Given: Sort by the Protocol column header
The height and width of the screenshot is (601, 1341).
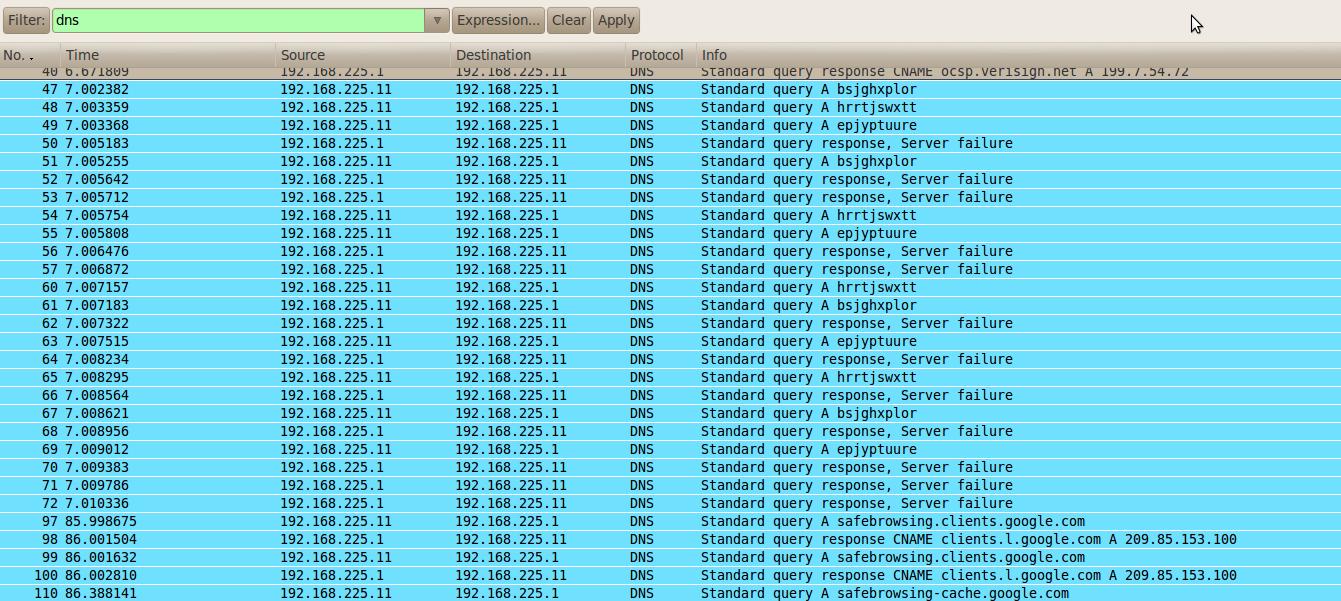Looking at the screenshot, I should pos(658,55).
